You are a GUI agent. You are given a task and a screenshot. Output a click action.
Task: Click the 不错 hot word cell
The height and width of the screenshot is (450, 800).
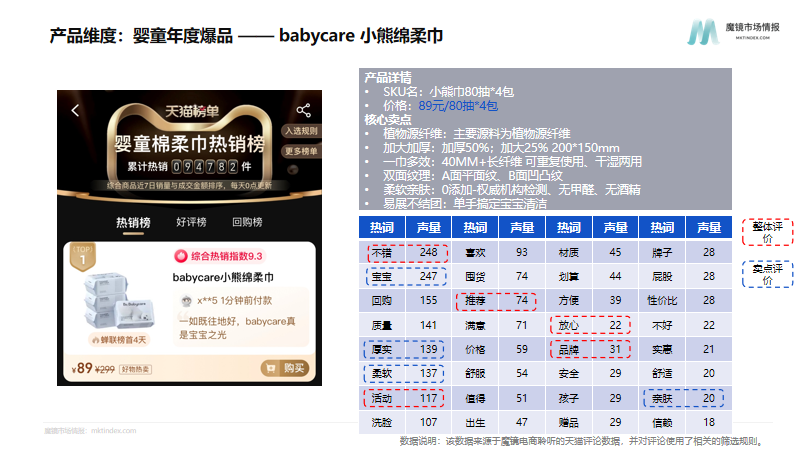tap(382, 253)
